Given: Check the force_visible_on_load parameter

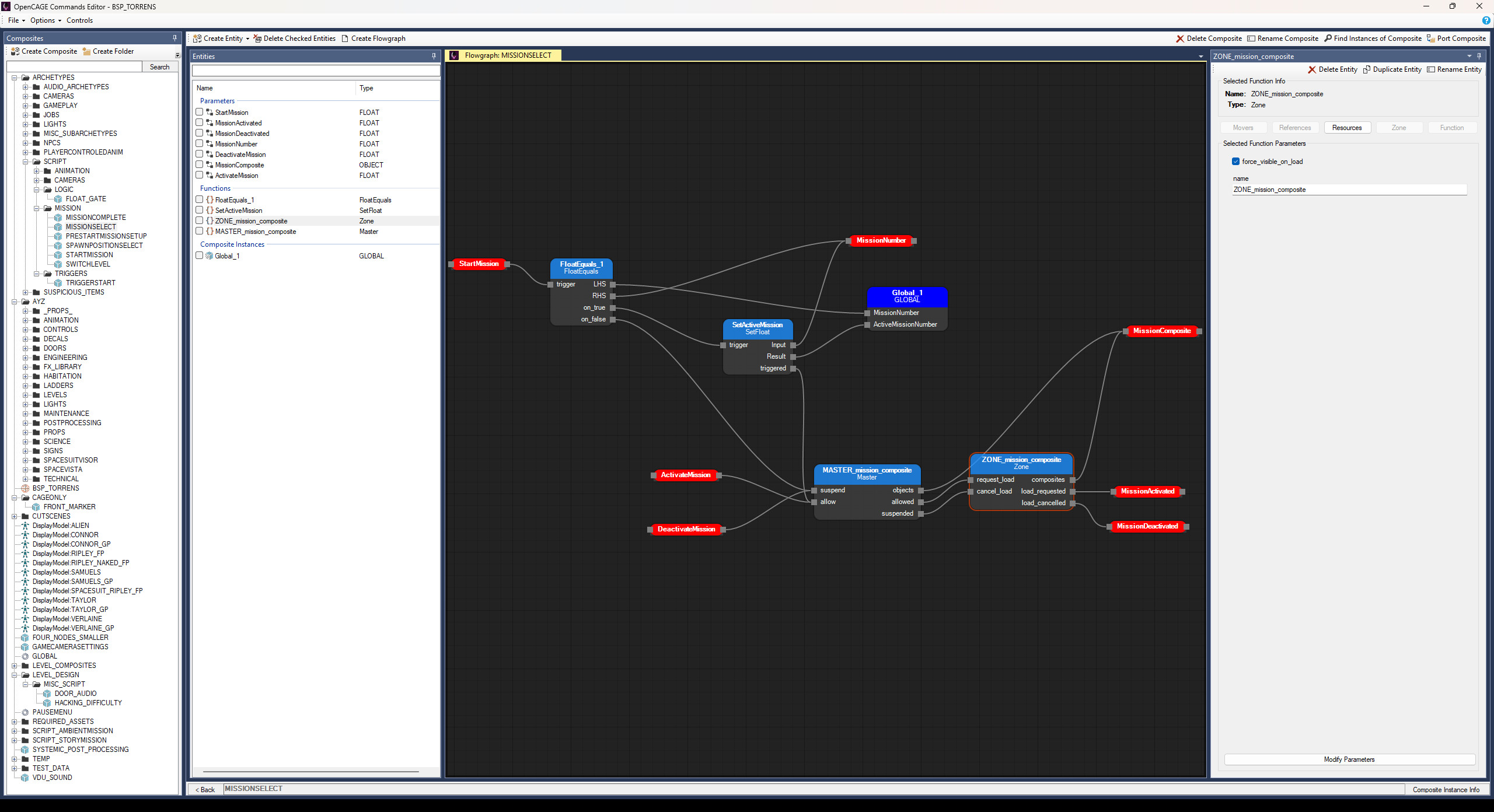Looking at the screenshot, I should (x=1236, y=162).
